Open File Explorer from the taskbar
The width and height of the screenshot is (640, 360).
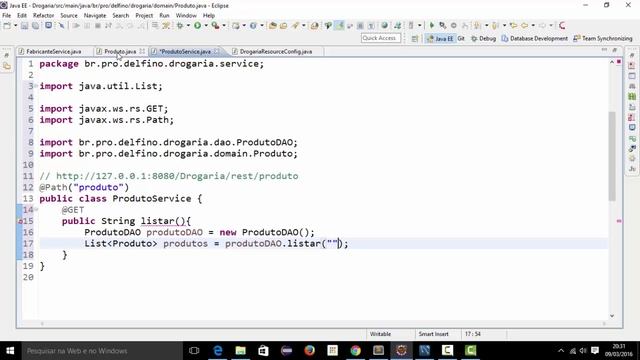[241, 351]
